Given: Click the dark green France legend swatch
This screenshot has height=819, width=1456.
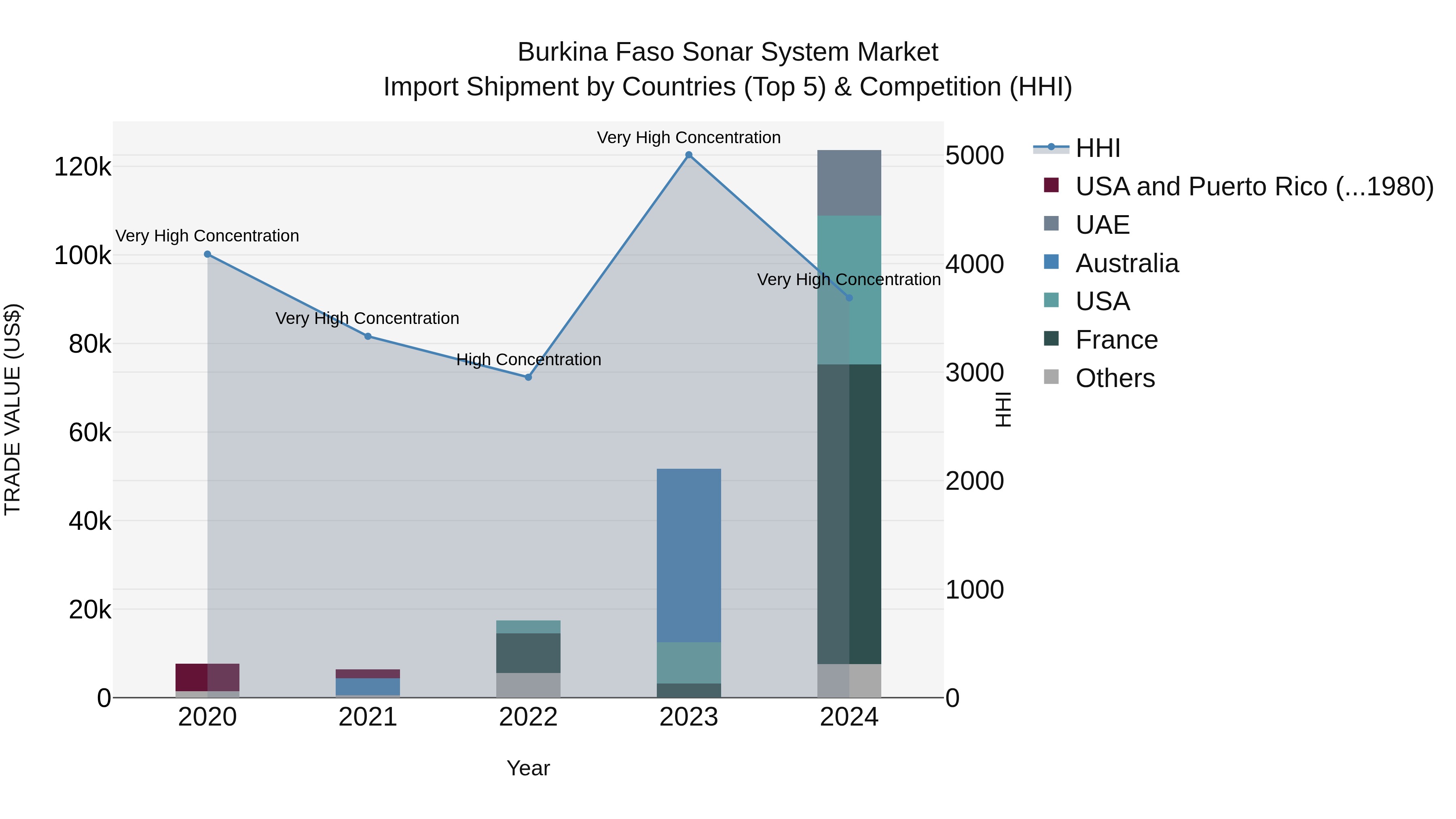Looking at the screenshot, I should [1051, 338].
